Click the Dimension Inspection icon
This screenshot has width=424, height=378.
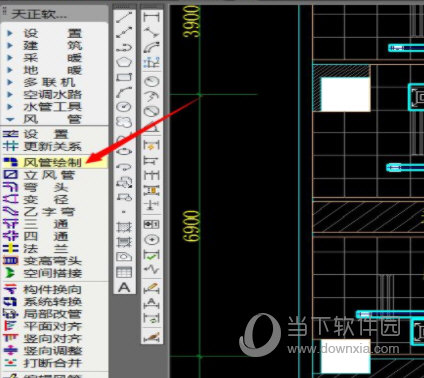coord(152,255)
